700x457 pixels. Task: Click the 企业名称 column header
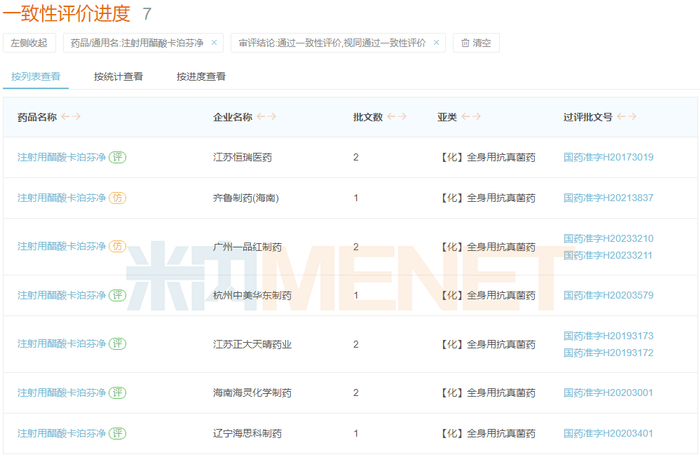233,117
